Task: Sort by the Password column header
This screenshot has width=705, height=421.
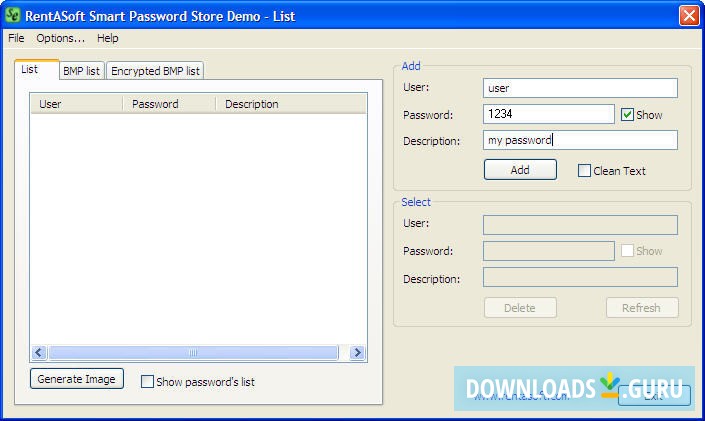Action: tap(169, 104)
